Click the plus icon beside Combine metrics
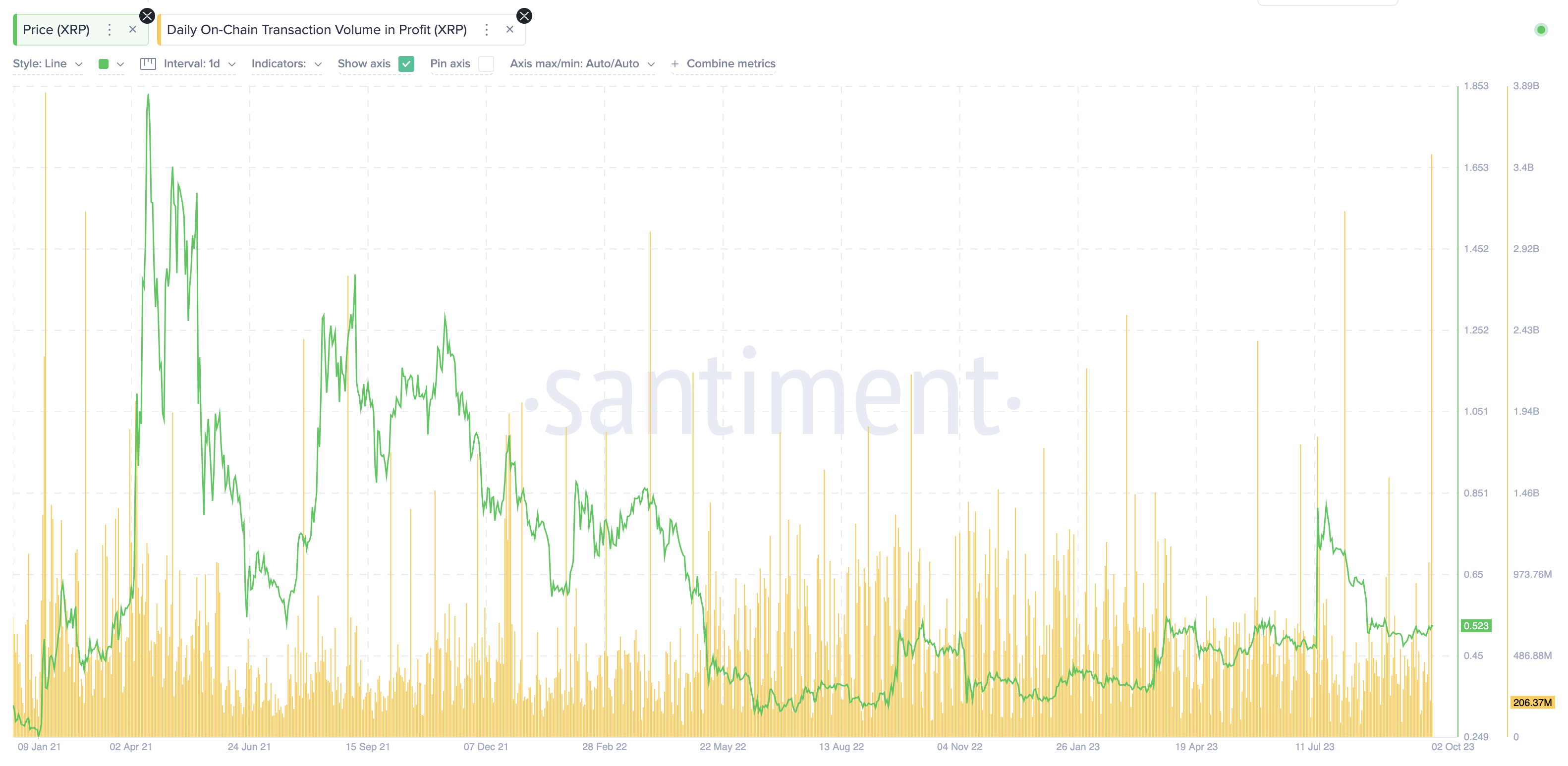Image resolution: width=1568 pixels, height=766 pixels. (674, 64)
